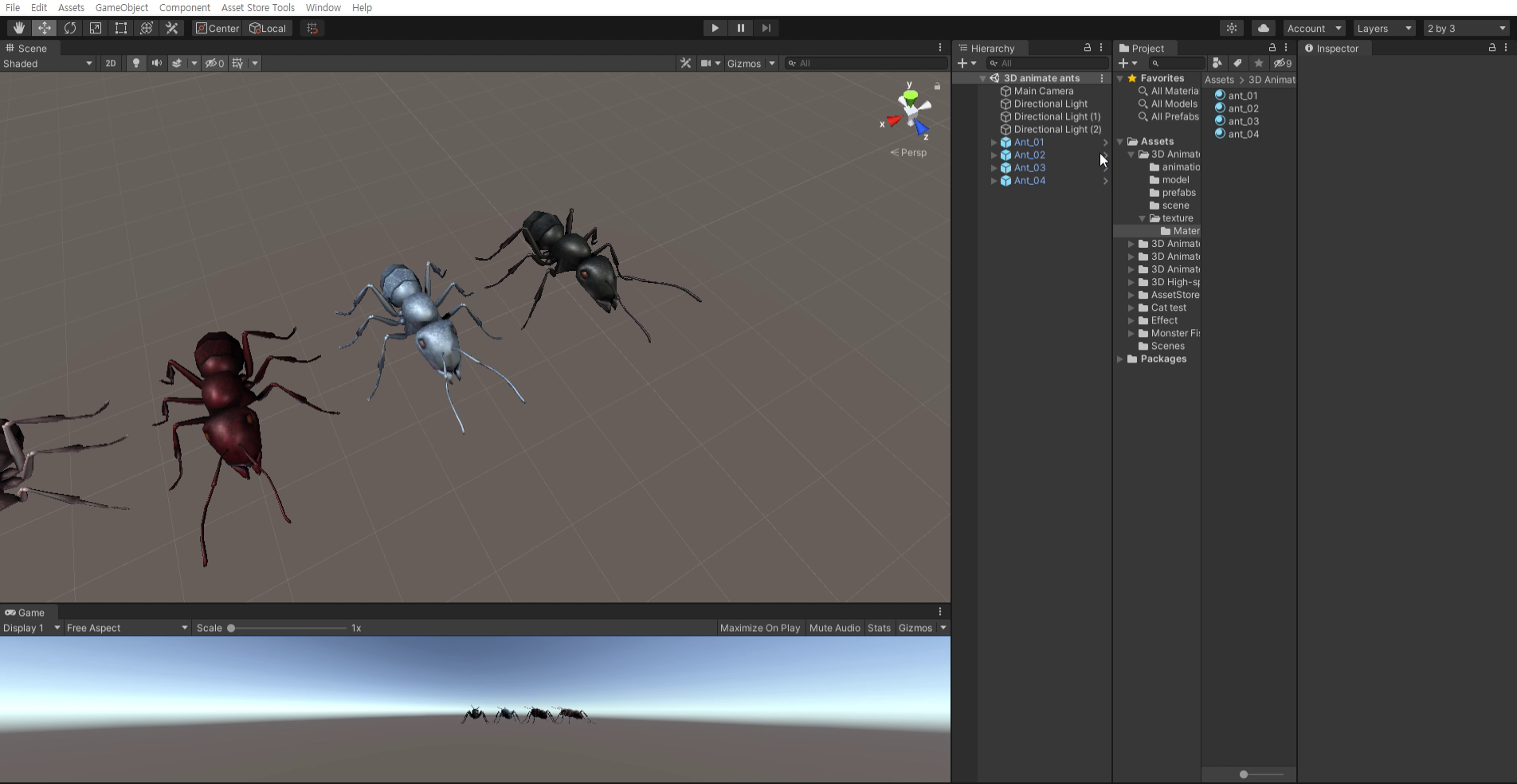Toggle Center pivot mode
Image resolution: width=1517 pixels, height=784 pixels.
pyautogui.click(x=218, y=28)
